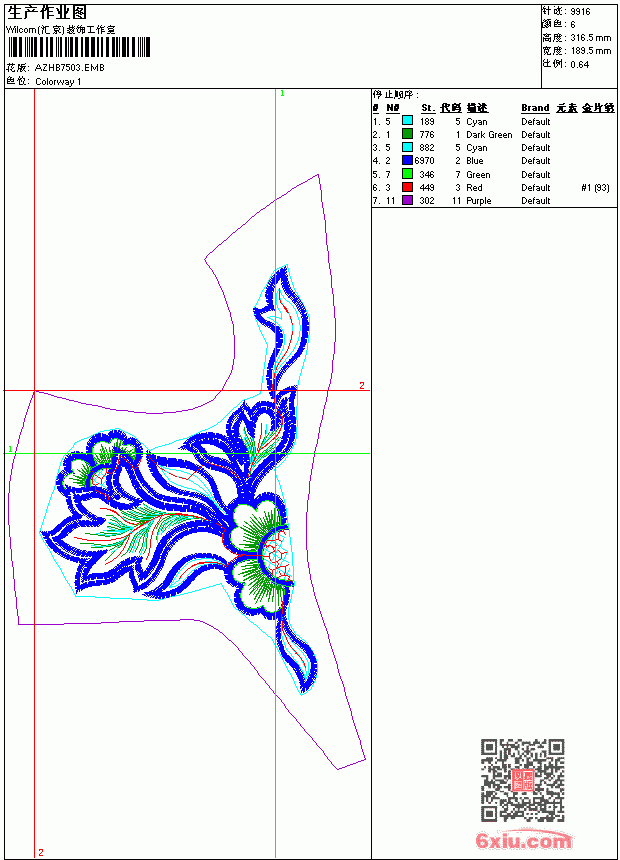Click the Red color swatch in row 6
This screenshot has height=860, width=620.
coord(407,187)
